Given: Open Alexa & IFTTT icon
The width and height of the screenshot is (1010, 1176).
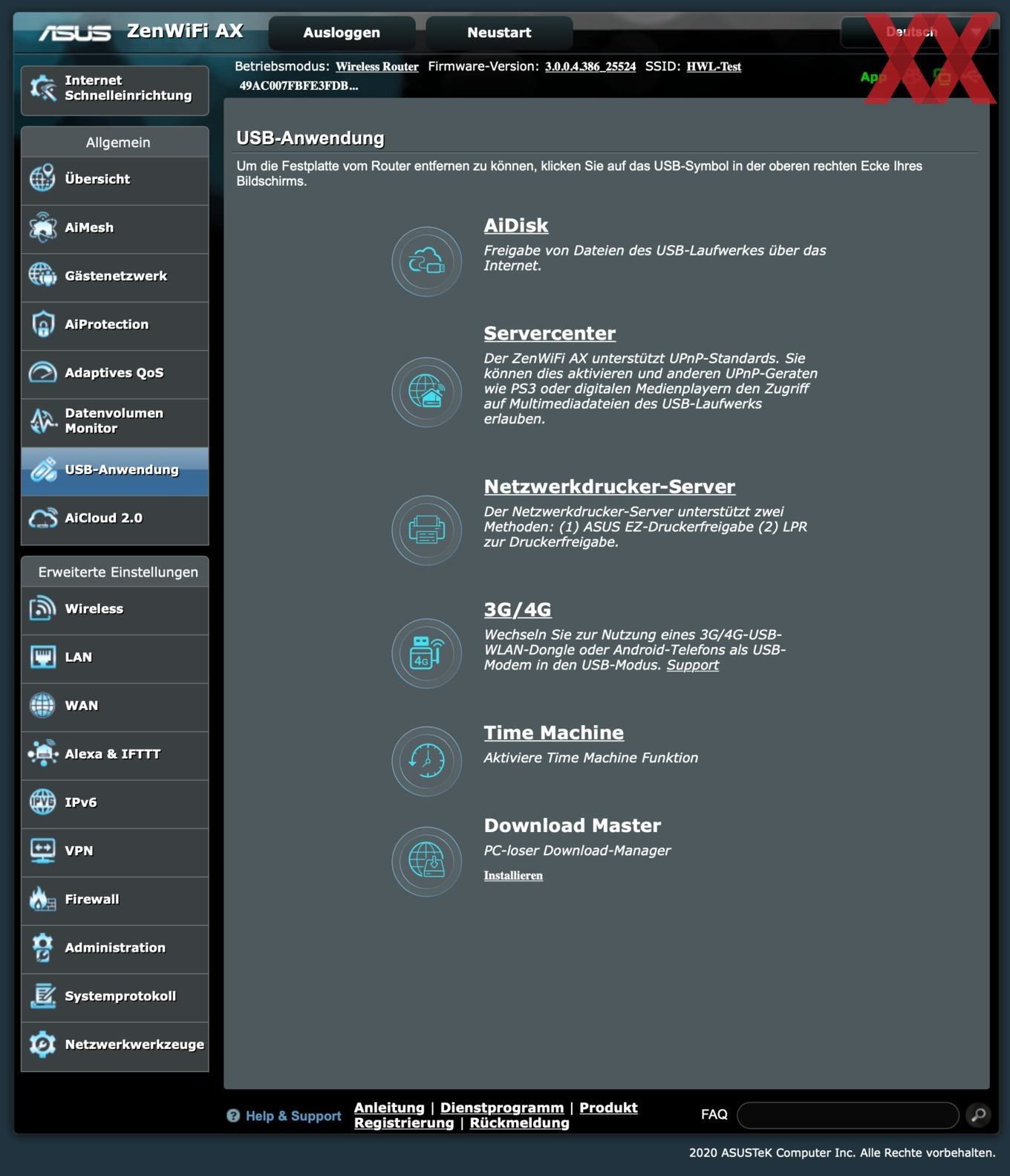Looking at the screenshot, I should tap(42, 753).
